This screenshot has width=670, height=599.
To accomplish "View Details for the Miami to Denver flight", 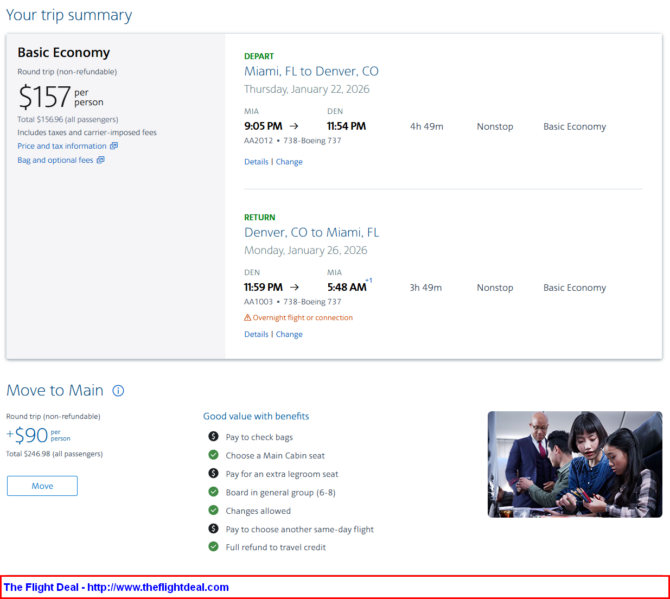I will click(x=256, y=162).
